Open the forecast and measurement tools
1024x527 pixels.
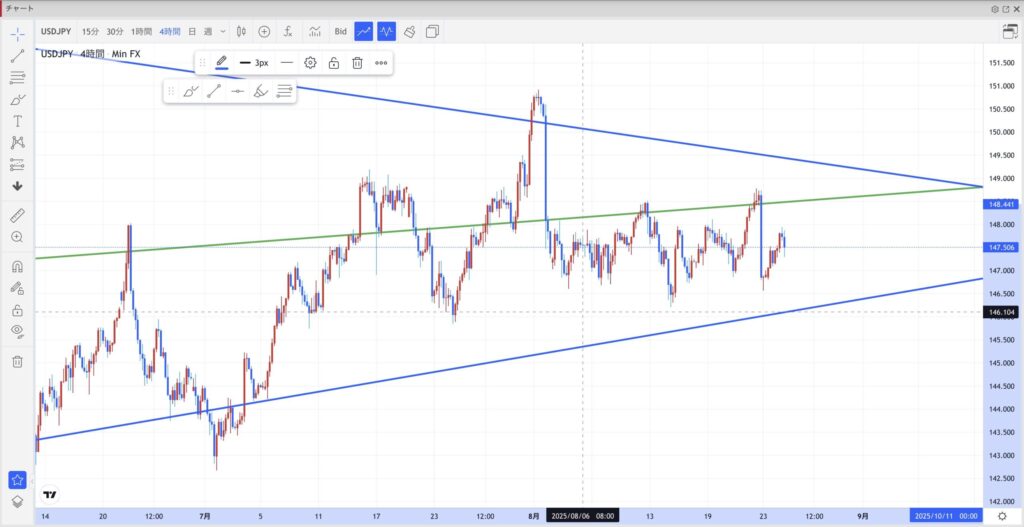point(18,164)
